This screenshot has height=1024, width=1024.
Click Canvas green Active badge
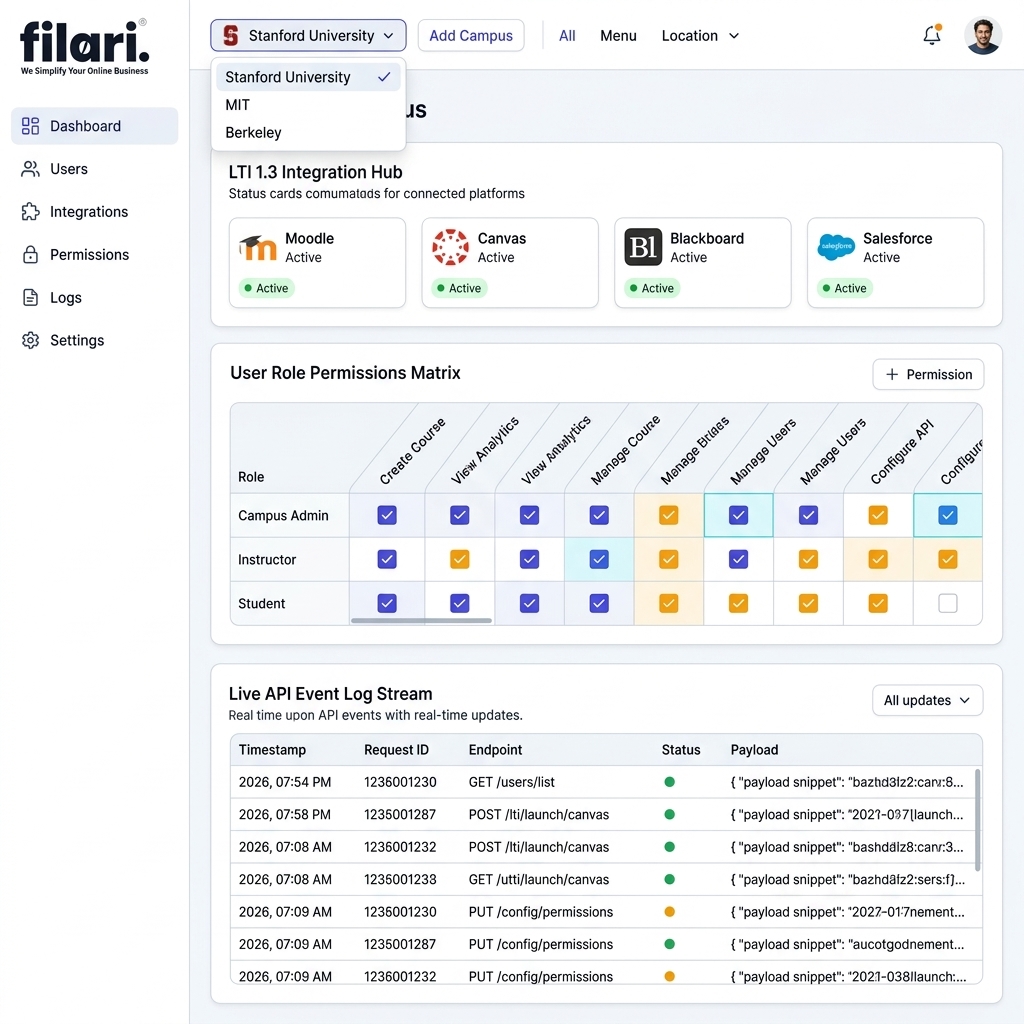459,288
